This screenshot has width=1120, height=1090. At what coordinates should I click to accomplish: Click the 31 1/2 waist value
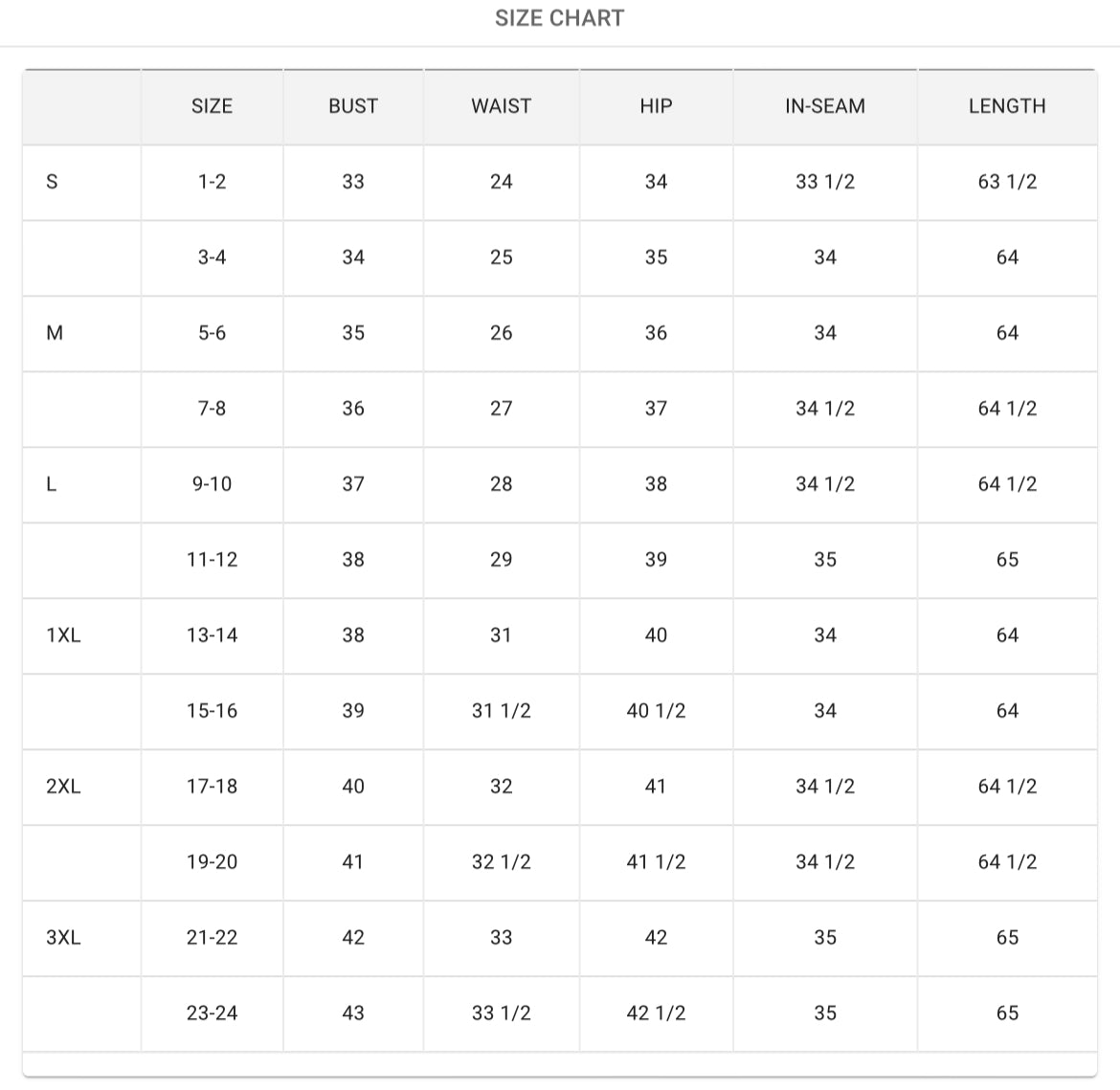501,711
